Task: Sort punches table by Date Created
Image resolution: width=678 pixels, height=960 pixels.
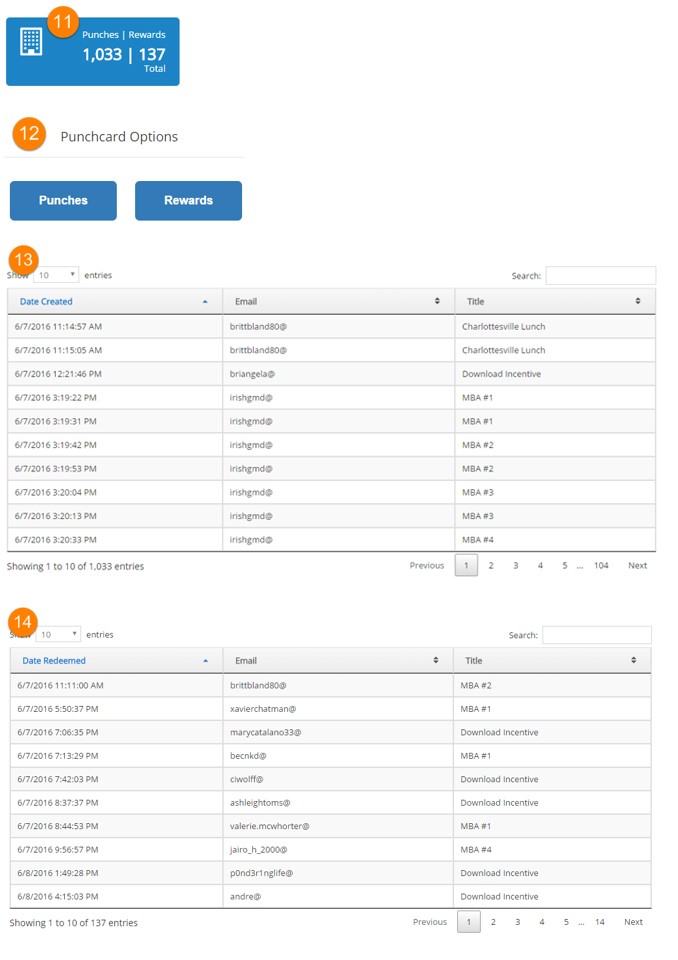Action: 115,301
